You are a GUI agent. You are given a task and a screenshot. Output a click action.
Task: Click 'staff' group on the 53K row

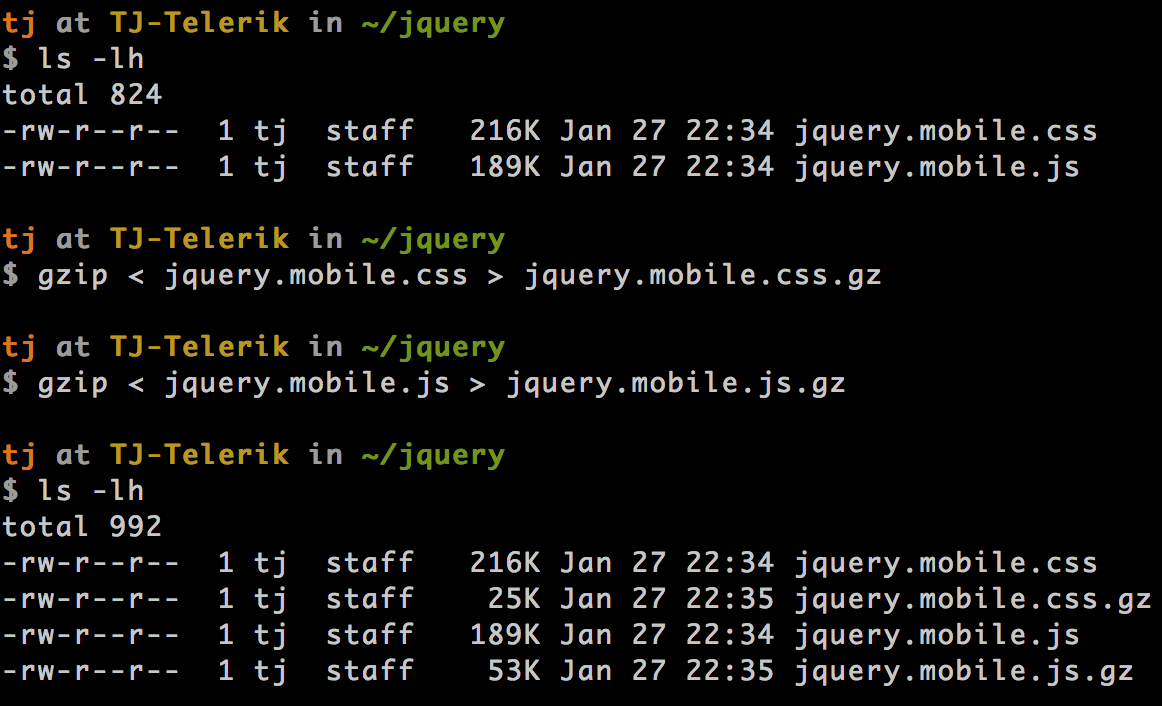pyautogui.click(x=370, y=670)
